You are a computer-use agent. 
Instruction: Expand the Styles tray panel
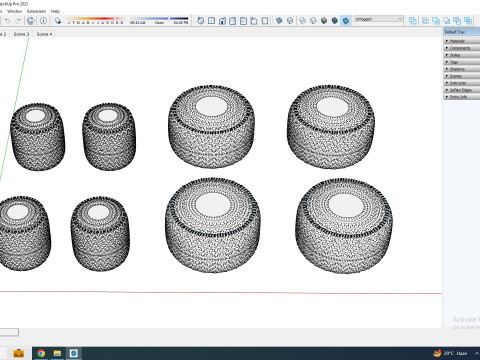(x=462, y=55)
